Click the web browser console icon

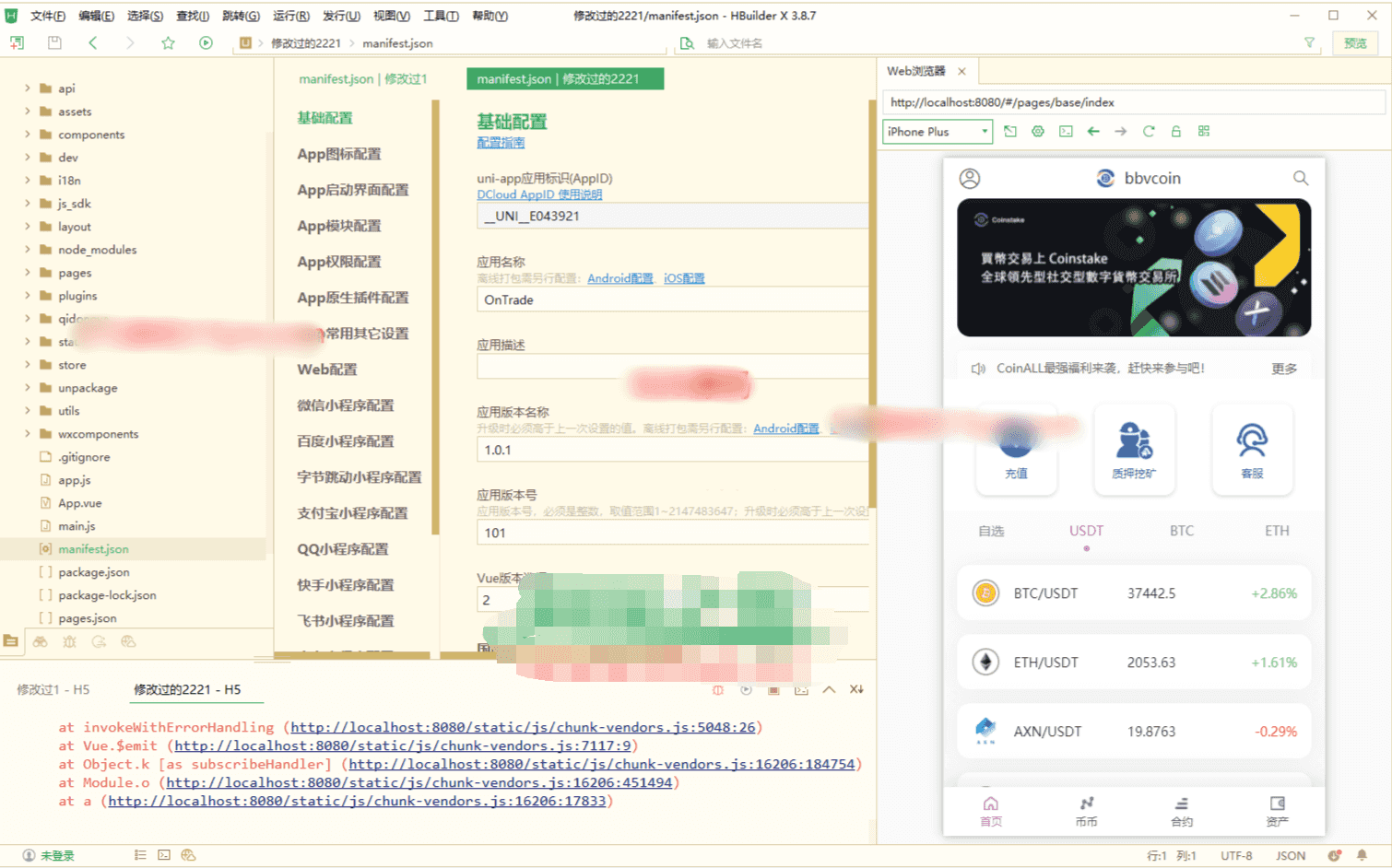click(1066, 132)
